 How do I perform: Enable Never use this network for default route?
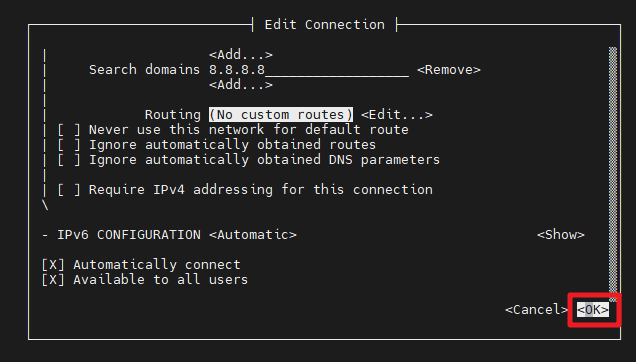pos(69,130)
